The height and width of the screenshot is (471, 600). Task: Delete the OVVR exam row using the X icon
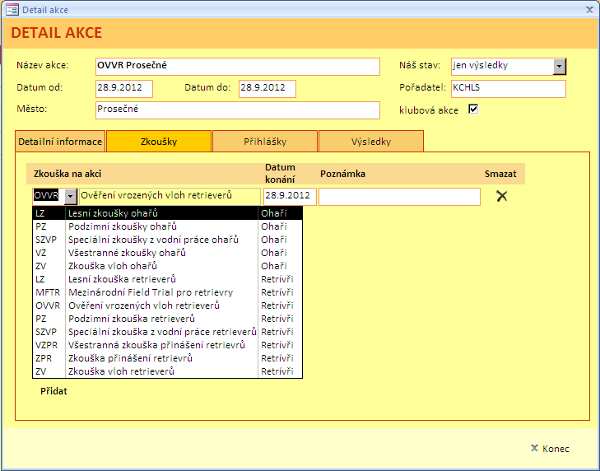502,196
